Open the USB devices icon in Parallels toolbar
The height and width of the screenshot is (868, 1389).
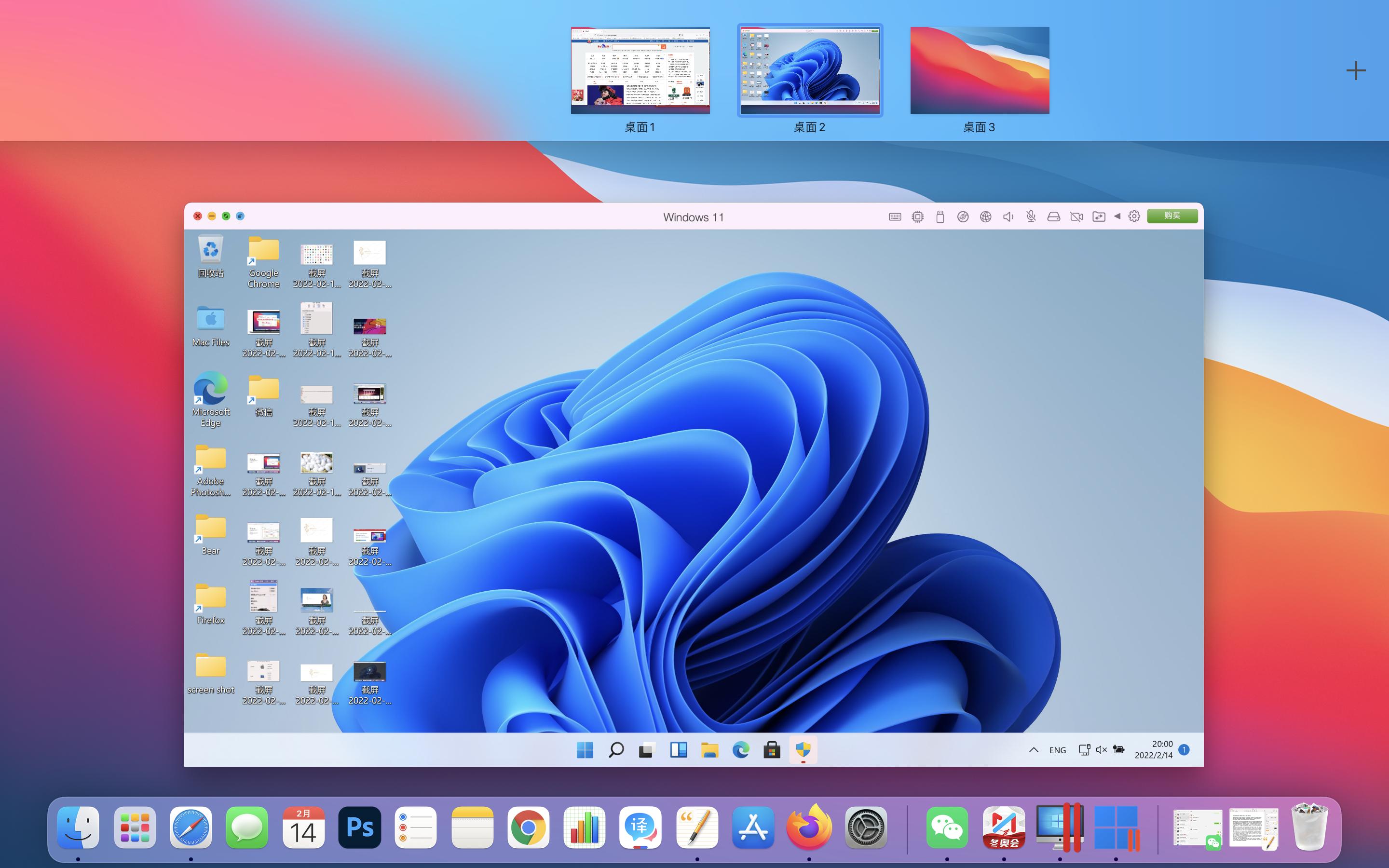point(940,217)
